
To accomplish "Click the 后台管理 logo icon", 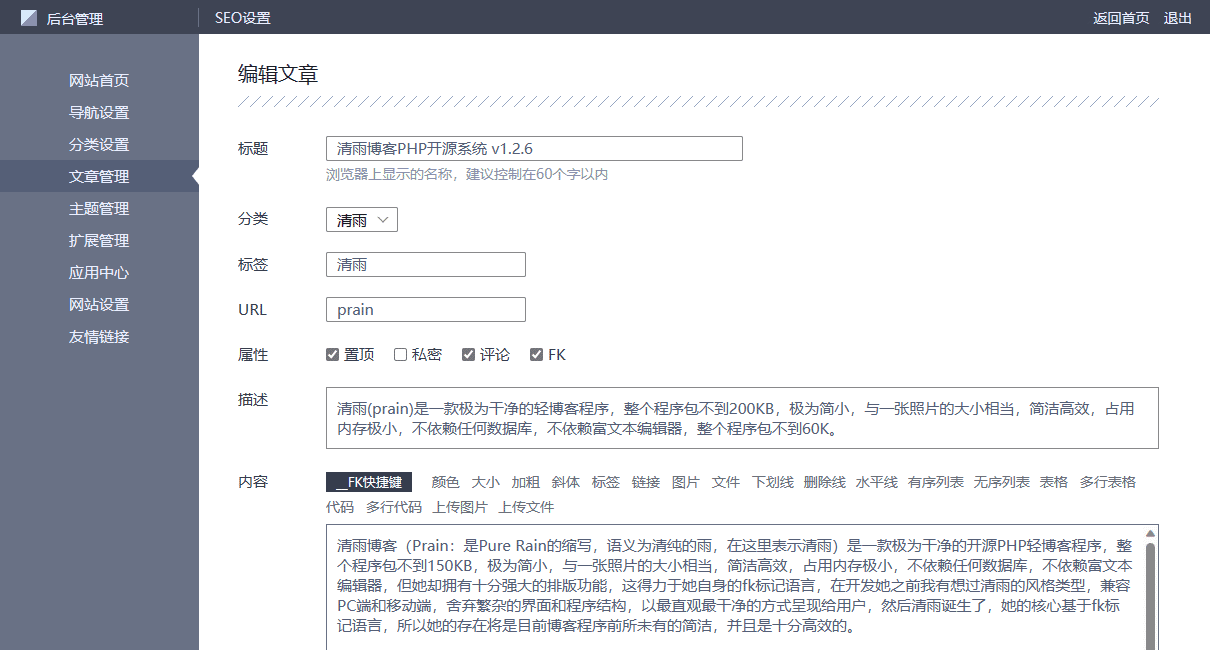I will click(28, 18).
